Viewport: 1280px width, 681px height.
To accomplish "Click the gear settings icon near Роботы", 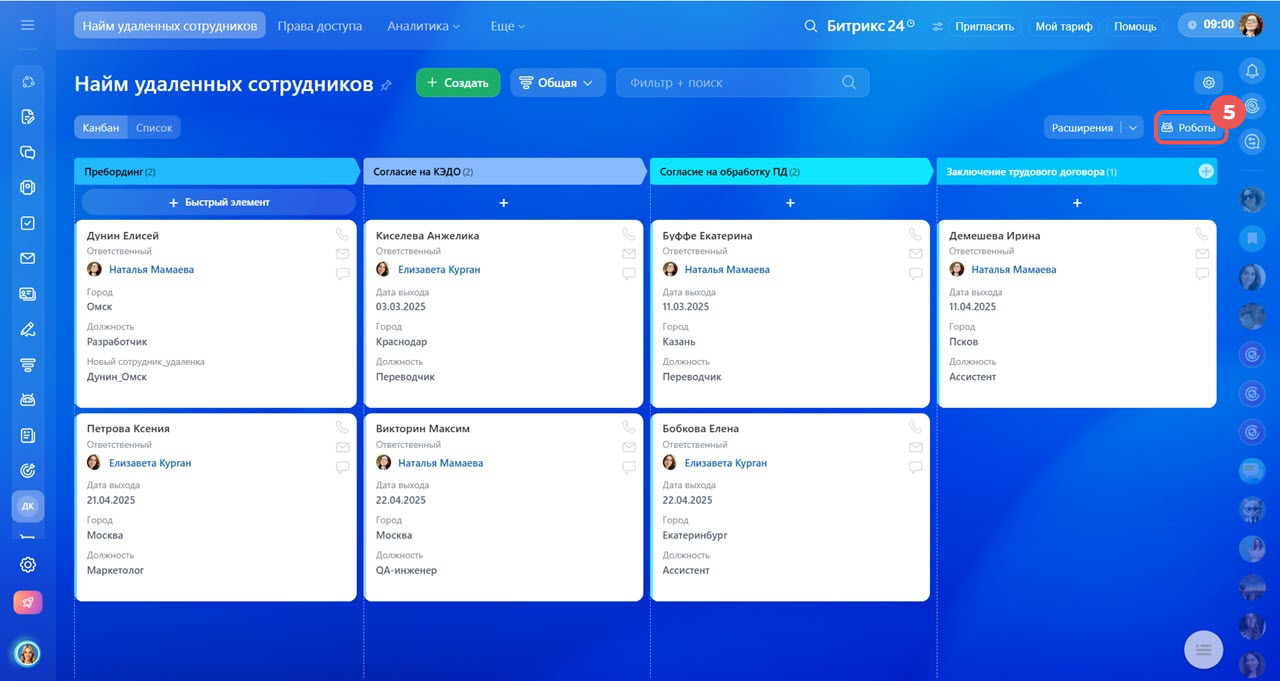I will [x=1209, y=83].
